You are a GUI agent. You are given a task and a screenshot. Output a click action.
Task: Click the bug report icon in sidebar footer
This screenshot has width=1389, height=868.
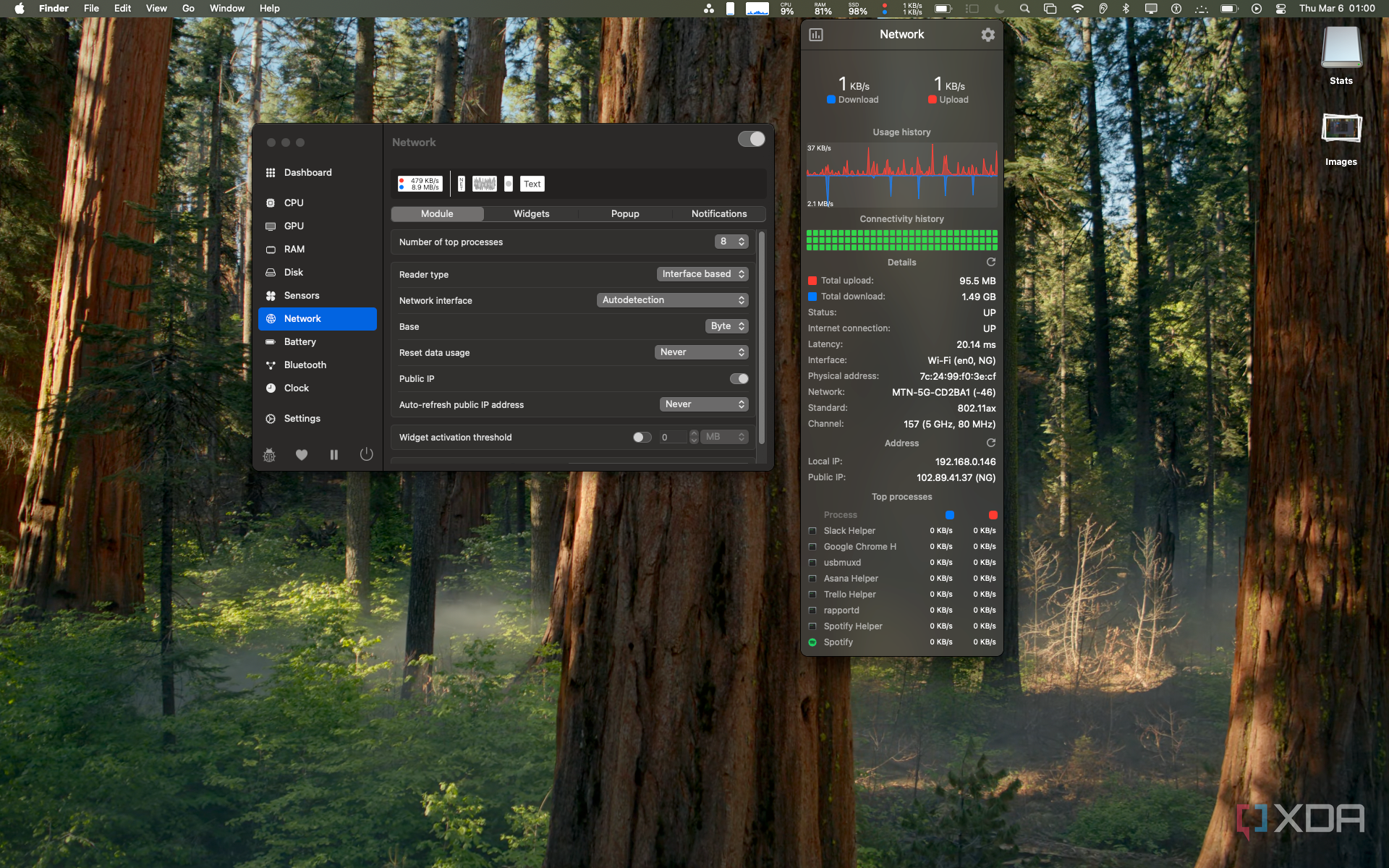[269, 455]
